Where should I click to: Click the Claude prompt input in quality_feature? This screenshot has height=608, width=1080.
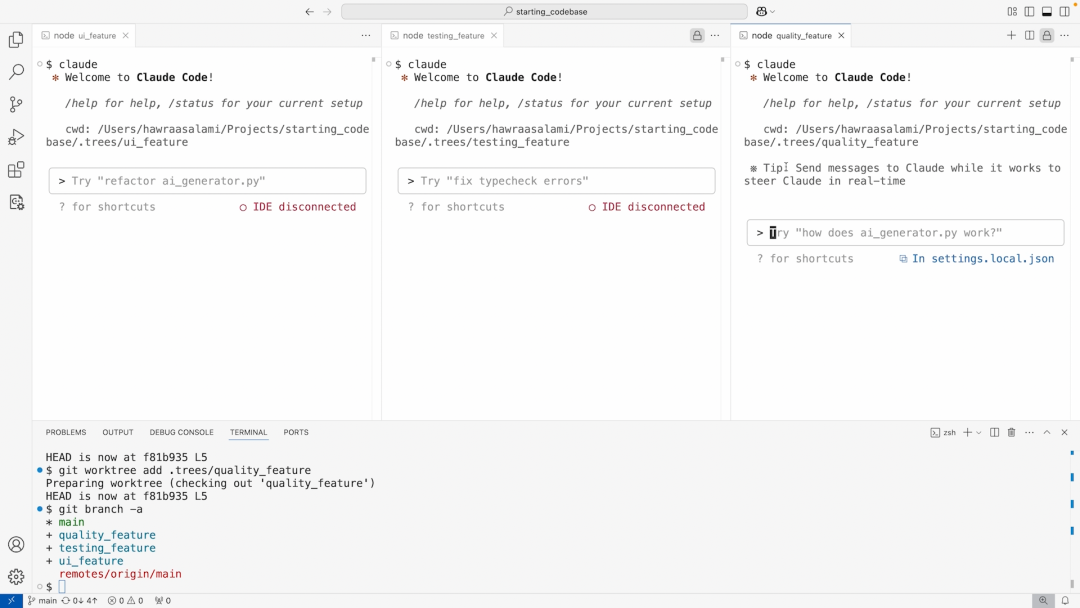905,232
